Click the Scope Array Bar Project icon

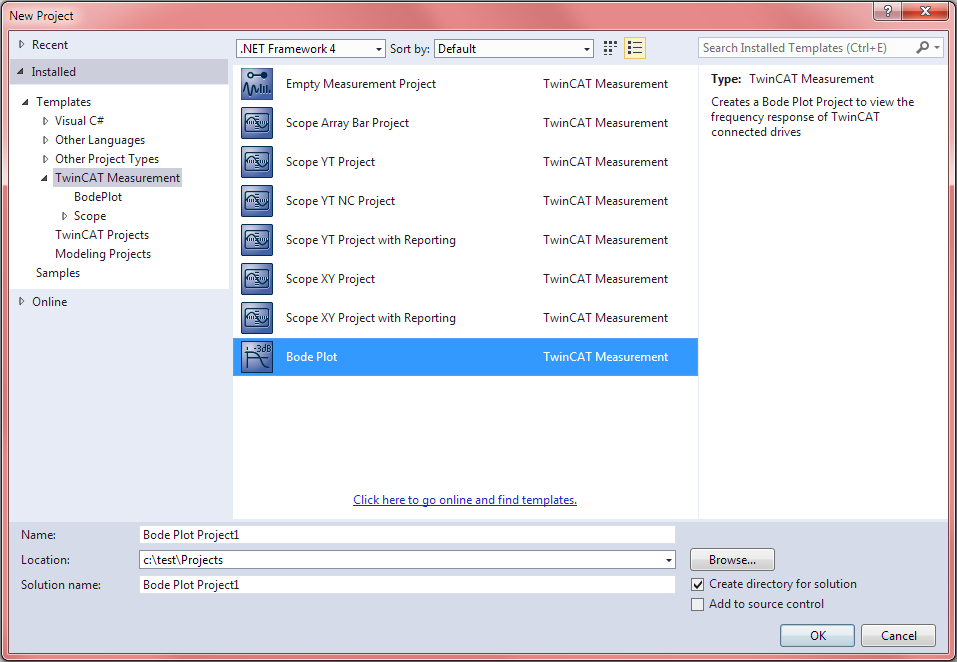(257, 123)
